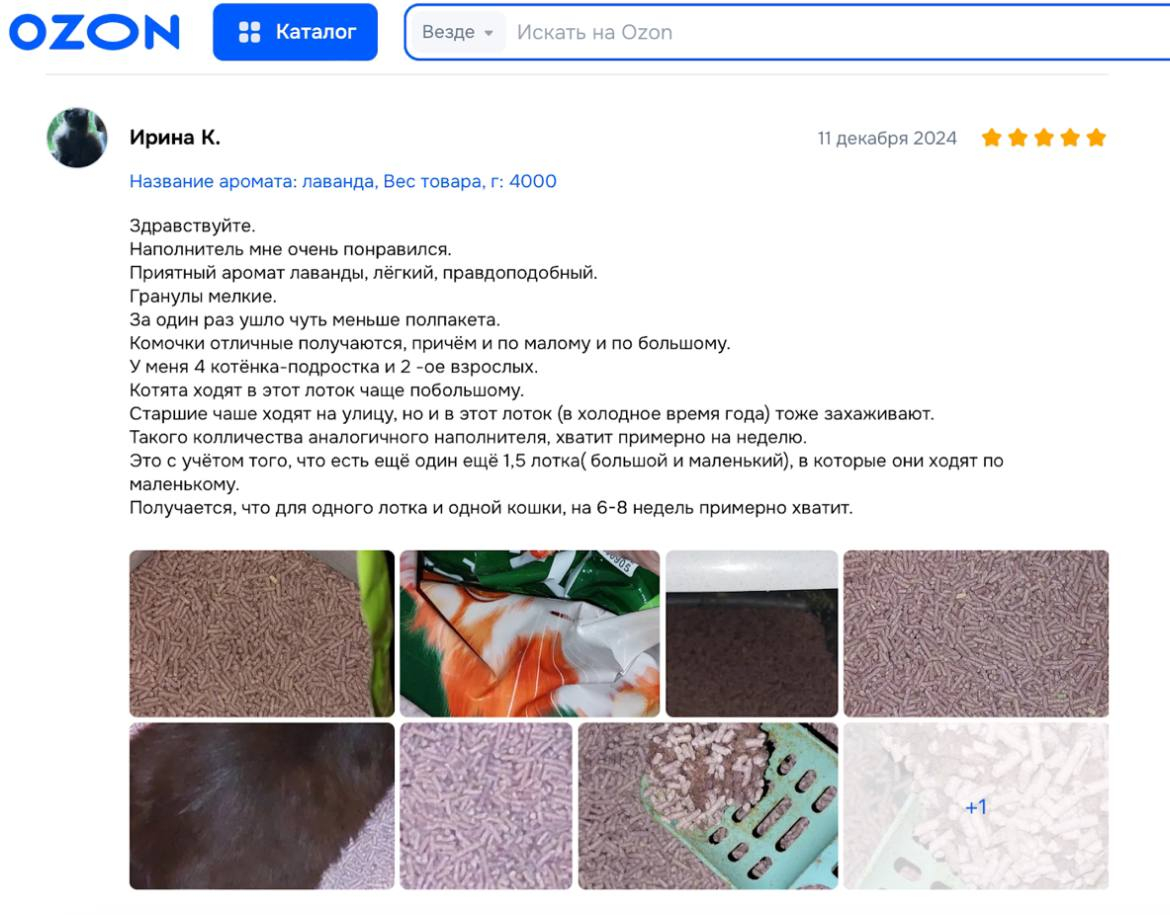Screen dimensions: 1170x915
Task: Click the review date 11 декабря 2024
Action: [x=887, y=138]
